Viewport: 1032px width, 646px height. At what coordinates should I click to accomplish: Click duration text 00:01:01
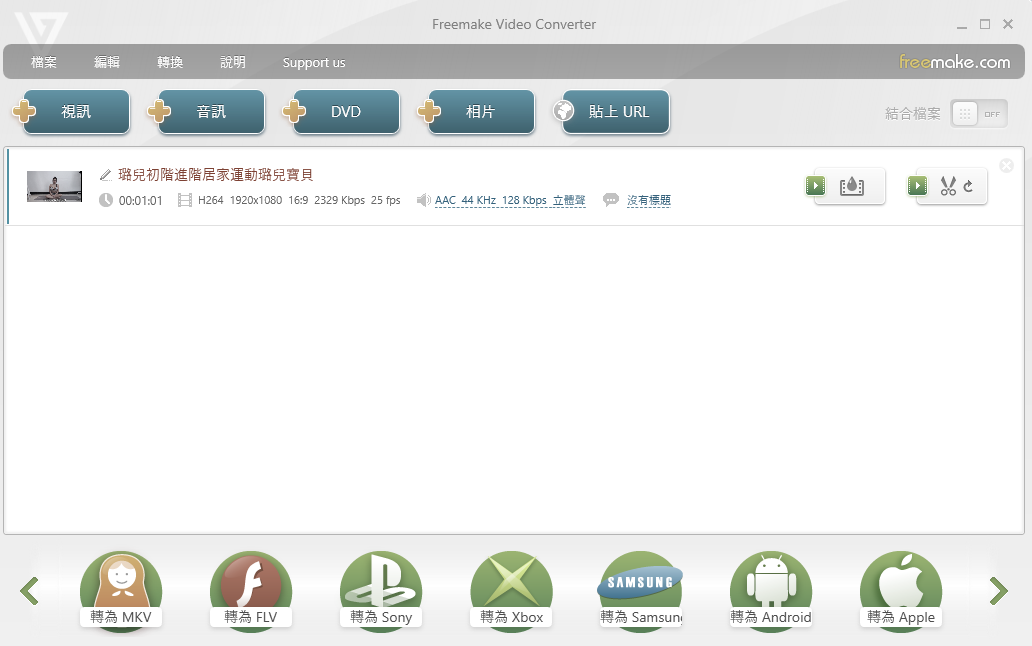coord(140,201)
